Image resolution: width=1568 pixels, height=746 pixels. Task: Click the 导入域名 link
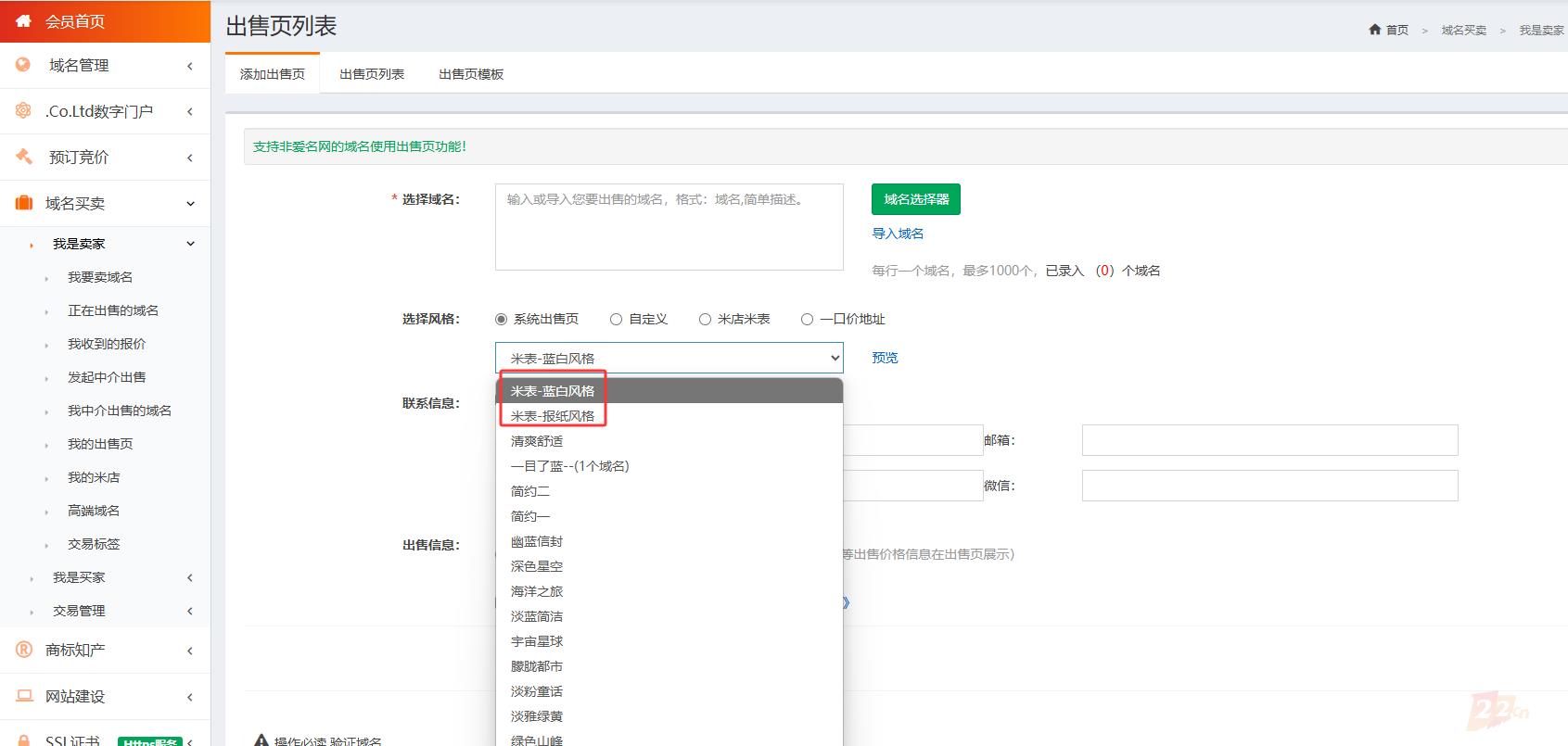[x=897, y=234]
